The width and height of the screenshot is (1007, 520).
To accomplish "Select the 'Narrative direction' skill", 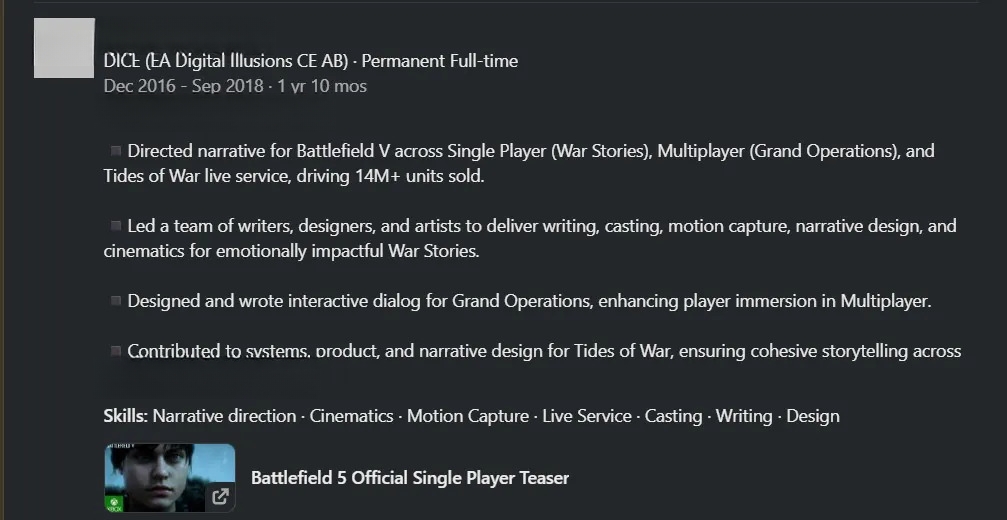I will click(x=224, y=416).
